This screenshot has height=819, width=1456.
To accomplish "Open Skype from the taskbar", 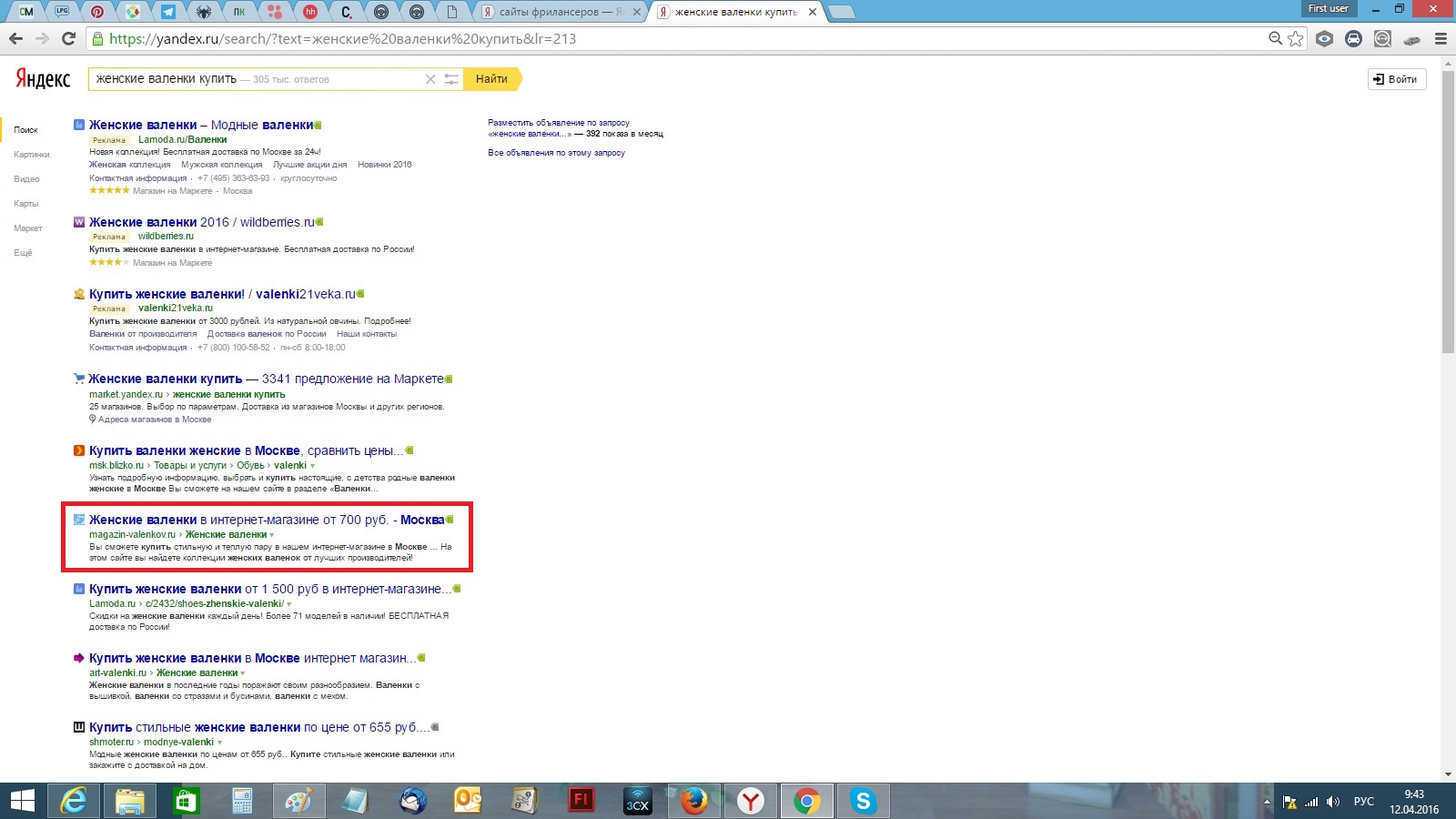I will (863, 801).
